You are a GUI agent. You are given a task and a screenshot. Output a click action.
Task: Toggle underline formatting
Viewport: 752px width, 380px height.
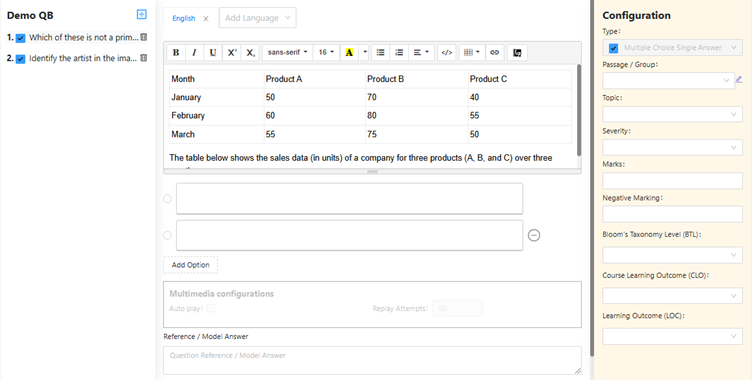213,53
